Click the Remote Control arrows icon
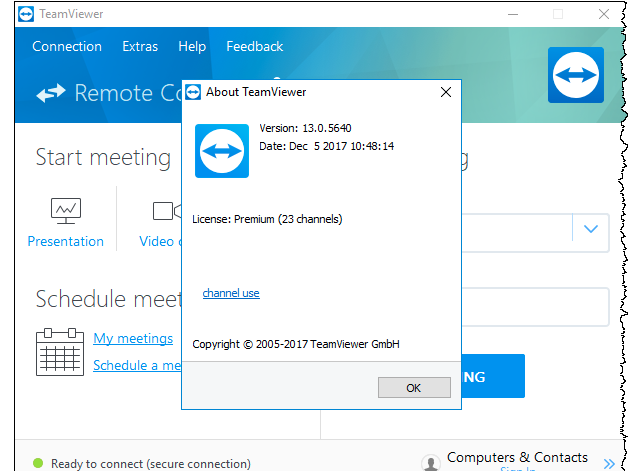The image size is (642, 471). coord(50,93)
